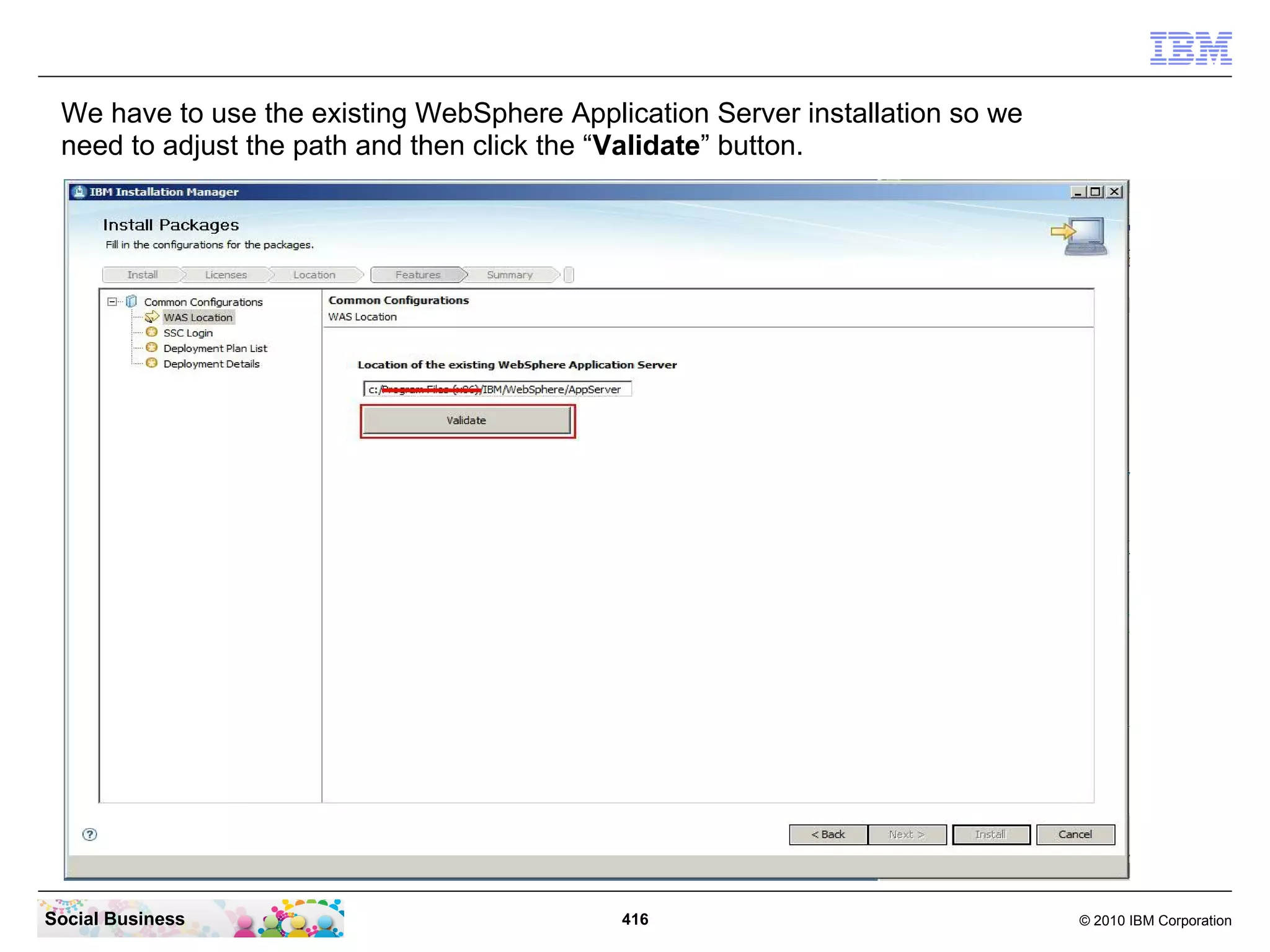Click the install-to-computer wizard icon
This screenshot has height=952, width=1270.
[x=1080, y=236]
